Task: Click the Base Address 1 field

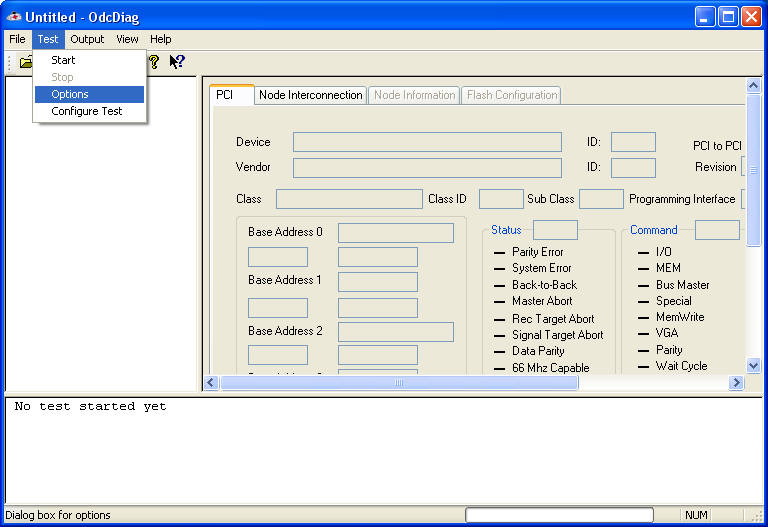Action: pos(378,282)
